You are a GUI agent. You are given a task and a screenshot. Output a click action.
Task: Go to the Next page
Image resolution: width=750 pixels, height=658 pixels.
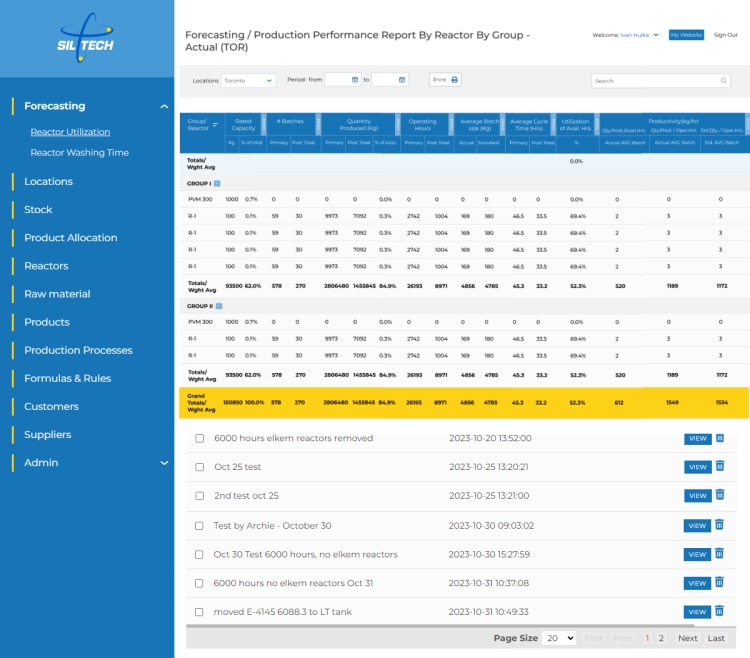[687, 638]
